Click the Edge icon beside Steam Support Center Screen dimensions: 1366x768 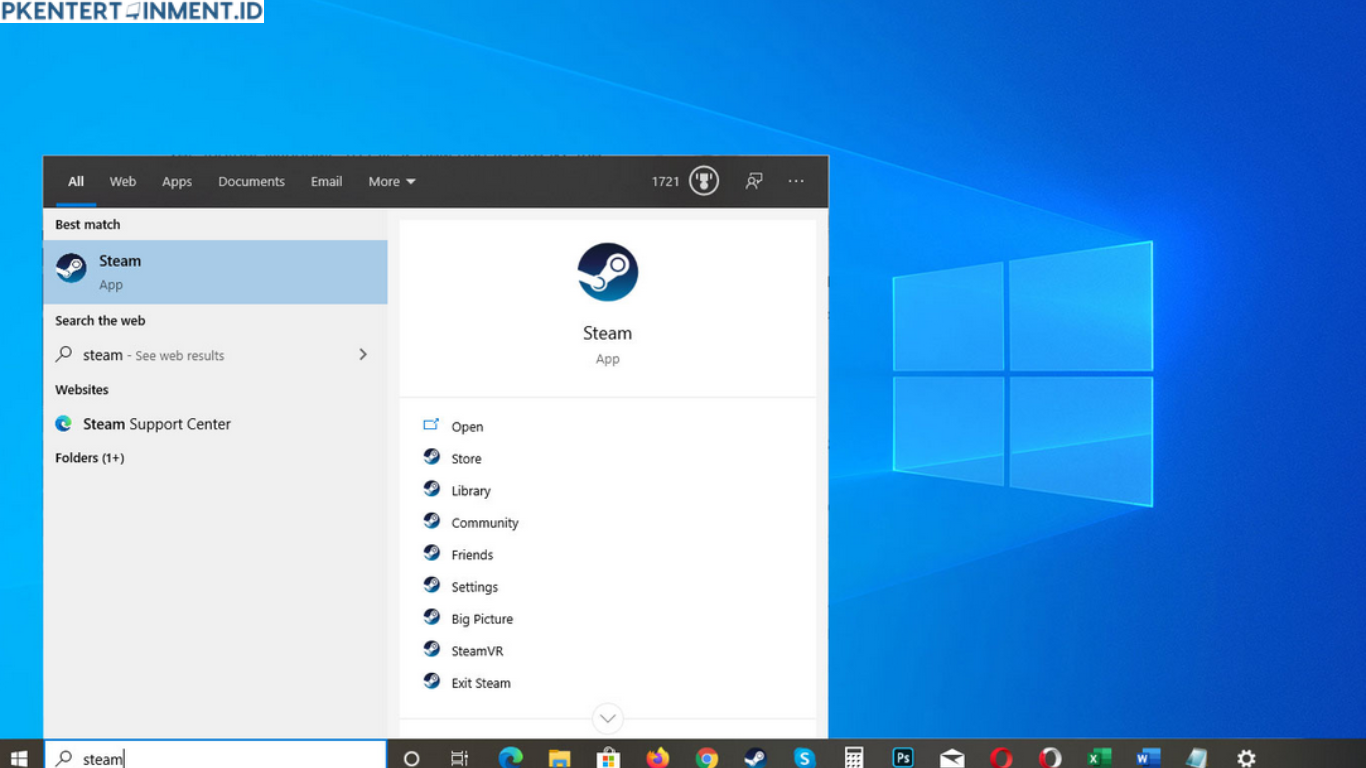[64, 424]
